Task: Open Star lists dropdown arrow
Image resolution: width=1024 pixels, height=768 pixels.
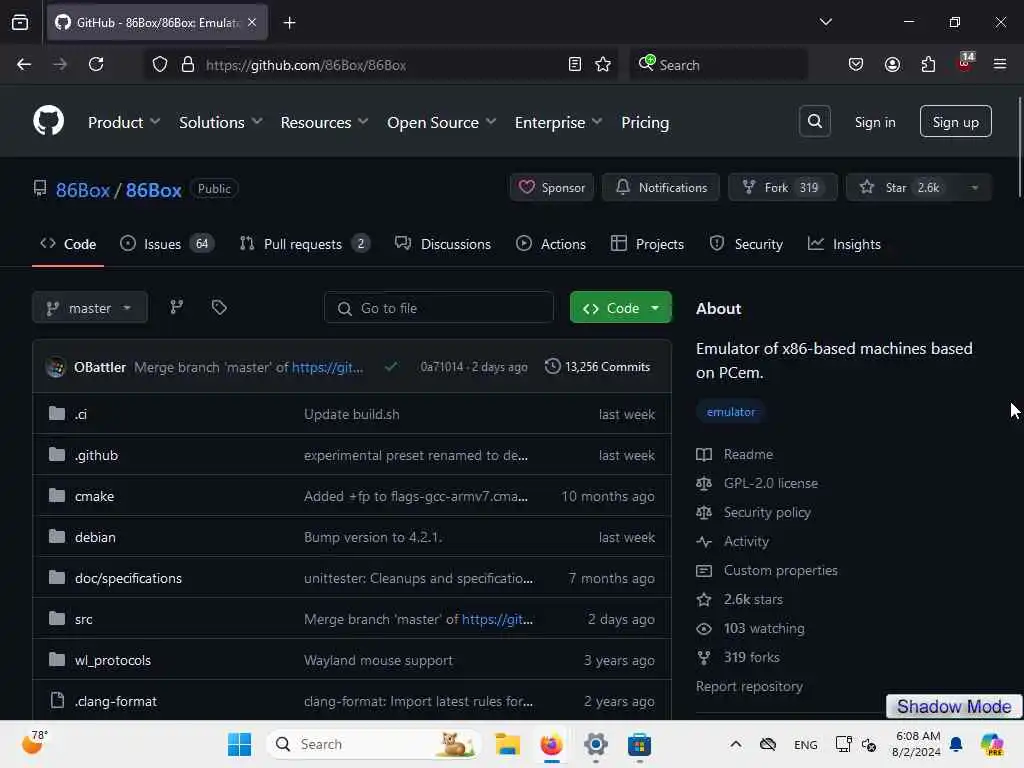Action: (x=974, y=187)
